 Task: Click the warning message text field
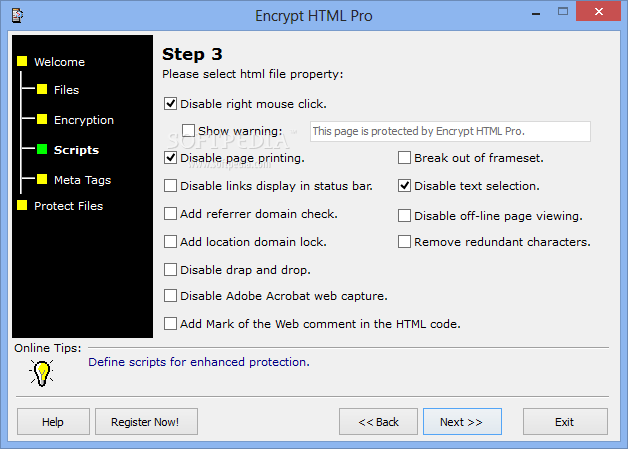coord(450,131)
